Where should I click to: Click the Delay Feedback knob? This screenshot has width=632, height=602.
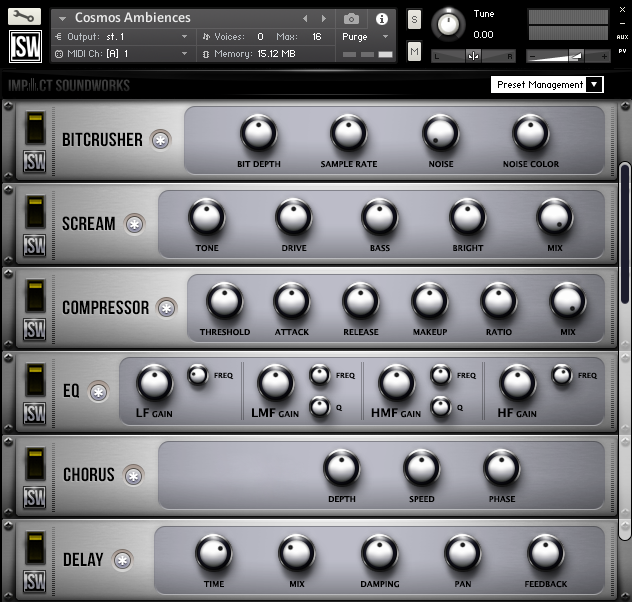[x=545, y=553]
